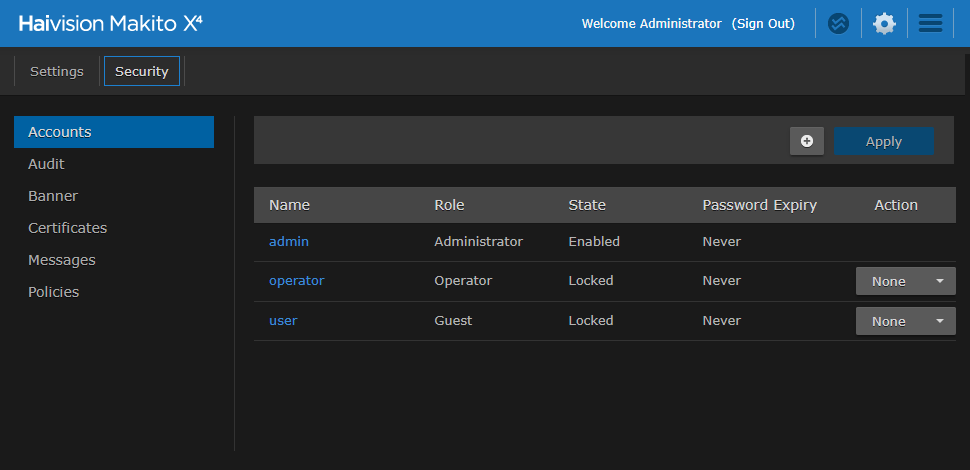Open the operator account details
The image size is (970, 470).
[296, 281]
